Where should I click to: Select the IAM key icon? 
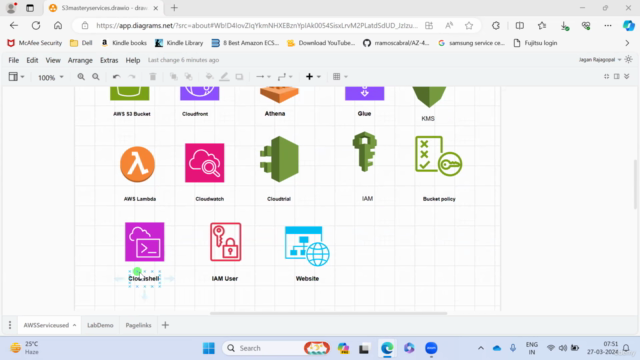coord(364,151)
